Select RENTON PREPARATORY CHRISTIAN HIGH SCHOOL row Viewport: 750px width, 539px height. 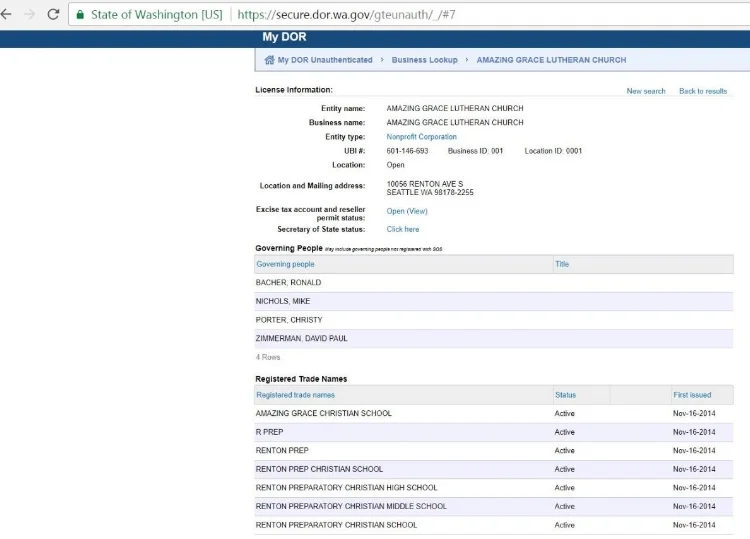(494, 488)
